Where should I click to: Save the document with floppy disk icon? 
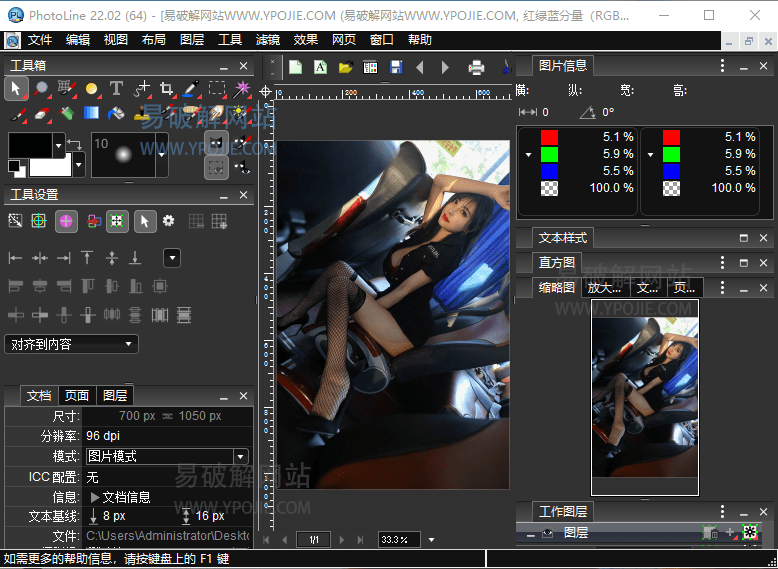coord(396,67)
